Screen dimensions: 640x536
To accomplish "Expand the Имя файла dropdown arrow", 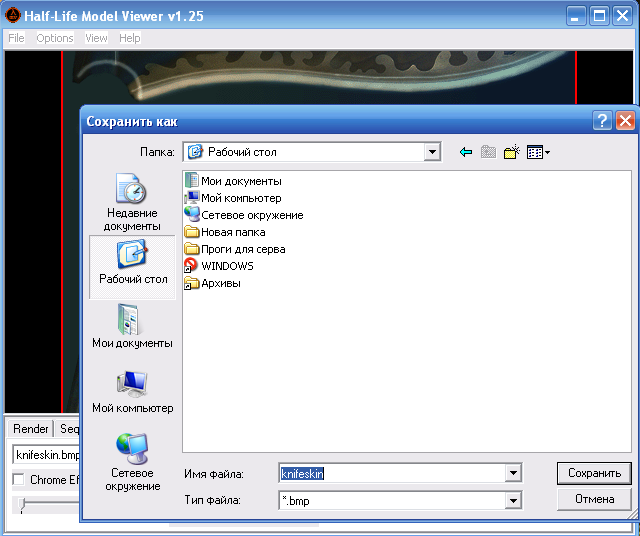I will coord(513,473).
